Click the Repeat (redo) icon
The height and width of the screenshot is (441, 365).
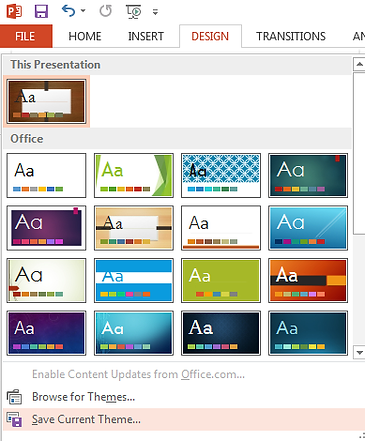point(106,11)
